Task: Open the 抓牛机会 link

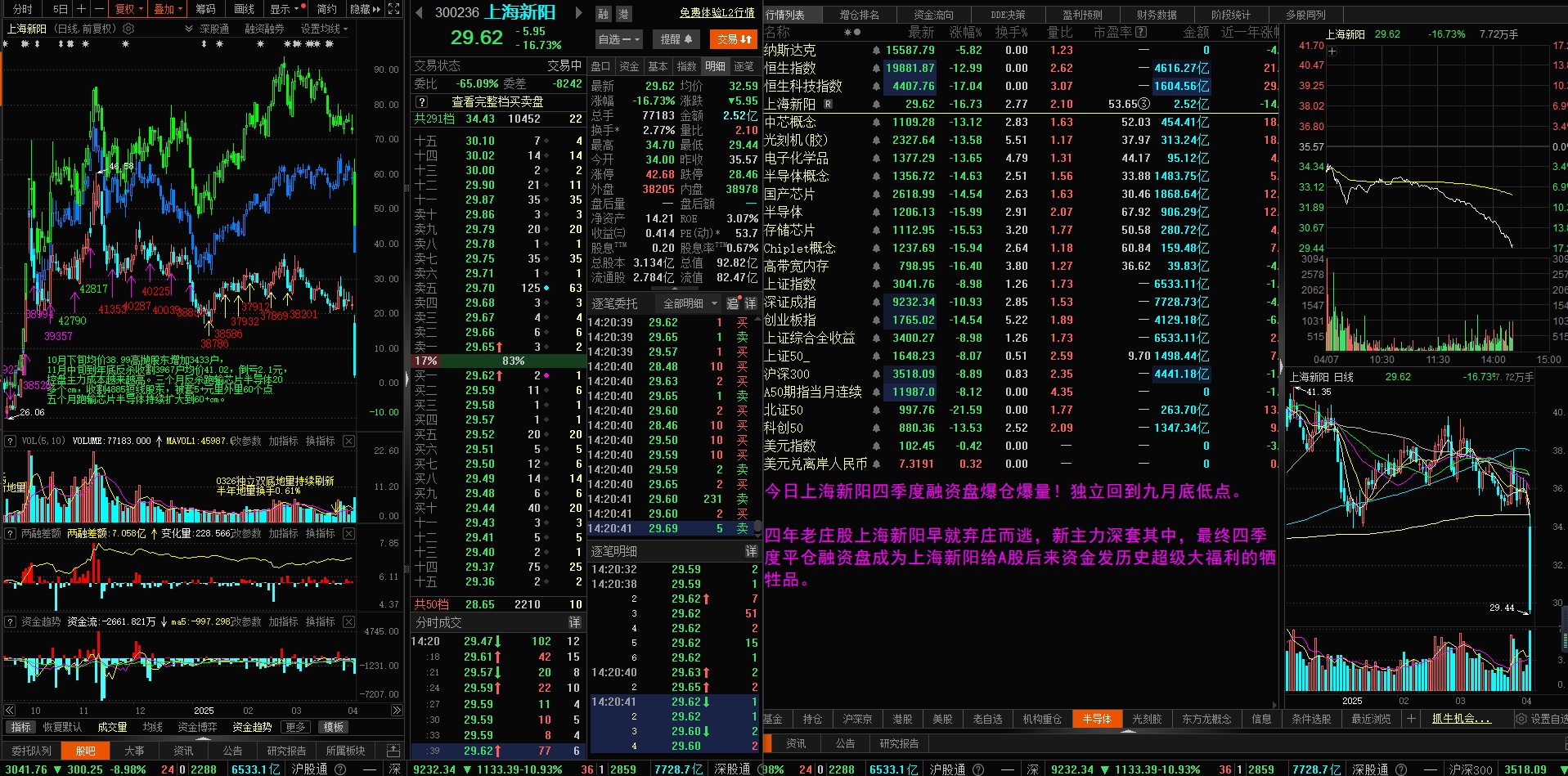Action: (x=1461, y=719)
